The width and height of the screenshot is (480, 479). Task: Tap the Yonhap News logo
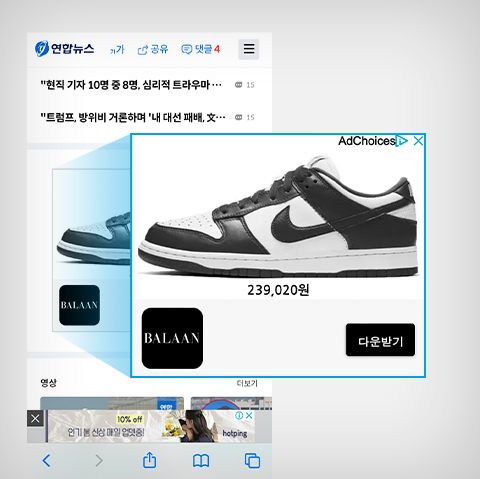65,49
